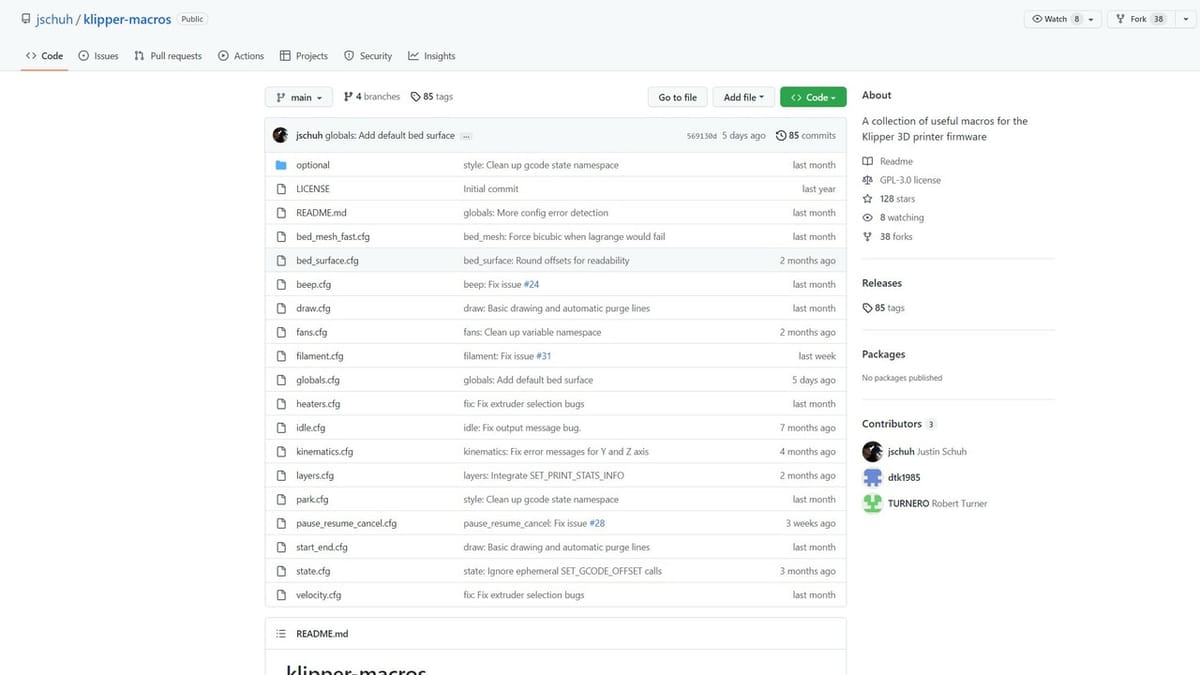This screenshot has height=675, width=1200.
Task: Click the repository icon beside jschuh
Action: pos(26,19)
